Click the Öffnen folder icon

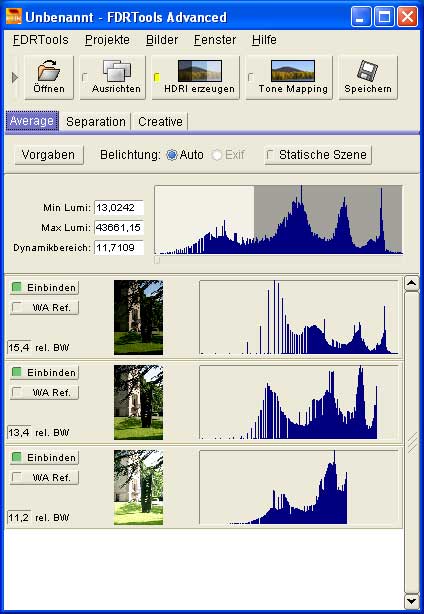pos(49,70)
